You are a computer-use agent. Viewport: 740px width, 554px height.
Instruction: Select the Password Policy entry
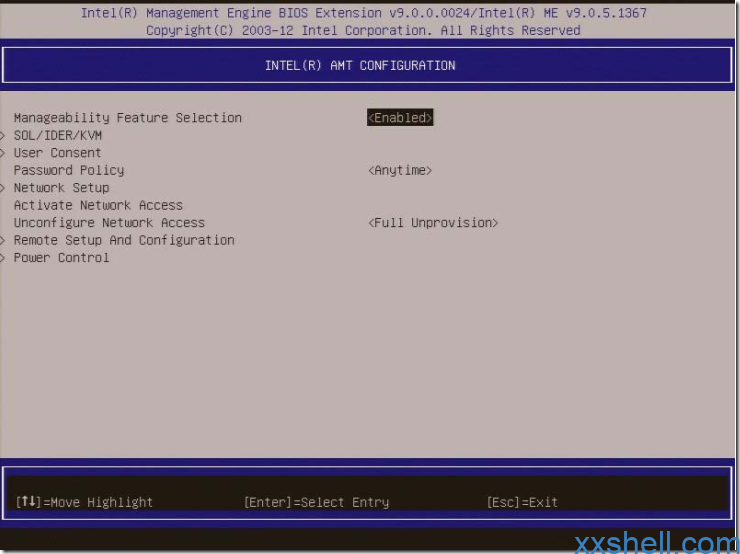(x=69, y=170)
